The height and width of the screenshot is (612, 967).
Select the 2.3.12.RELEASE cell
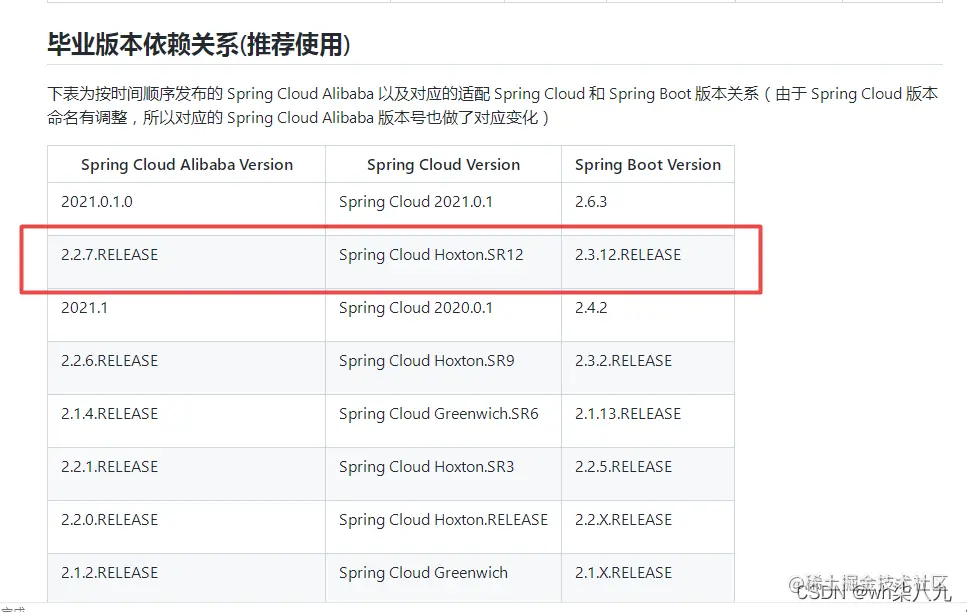tap(648, 262)
